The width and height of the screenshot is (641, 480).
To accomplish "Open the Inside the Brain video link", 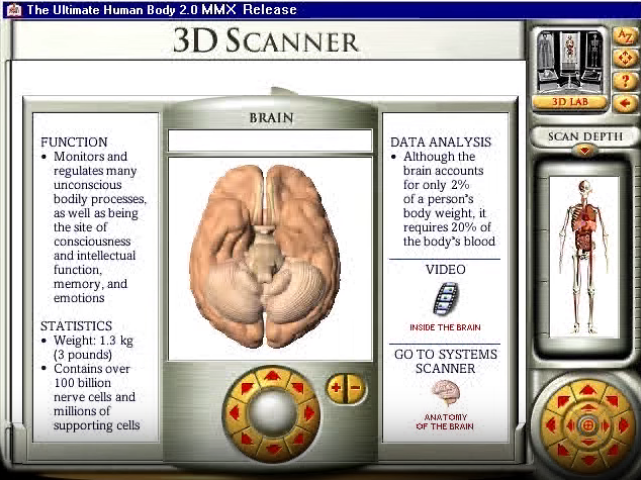I will (445, 327).
